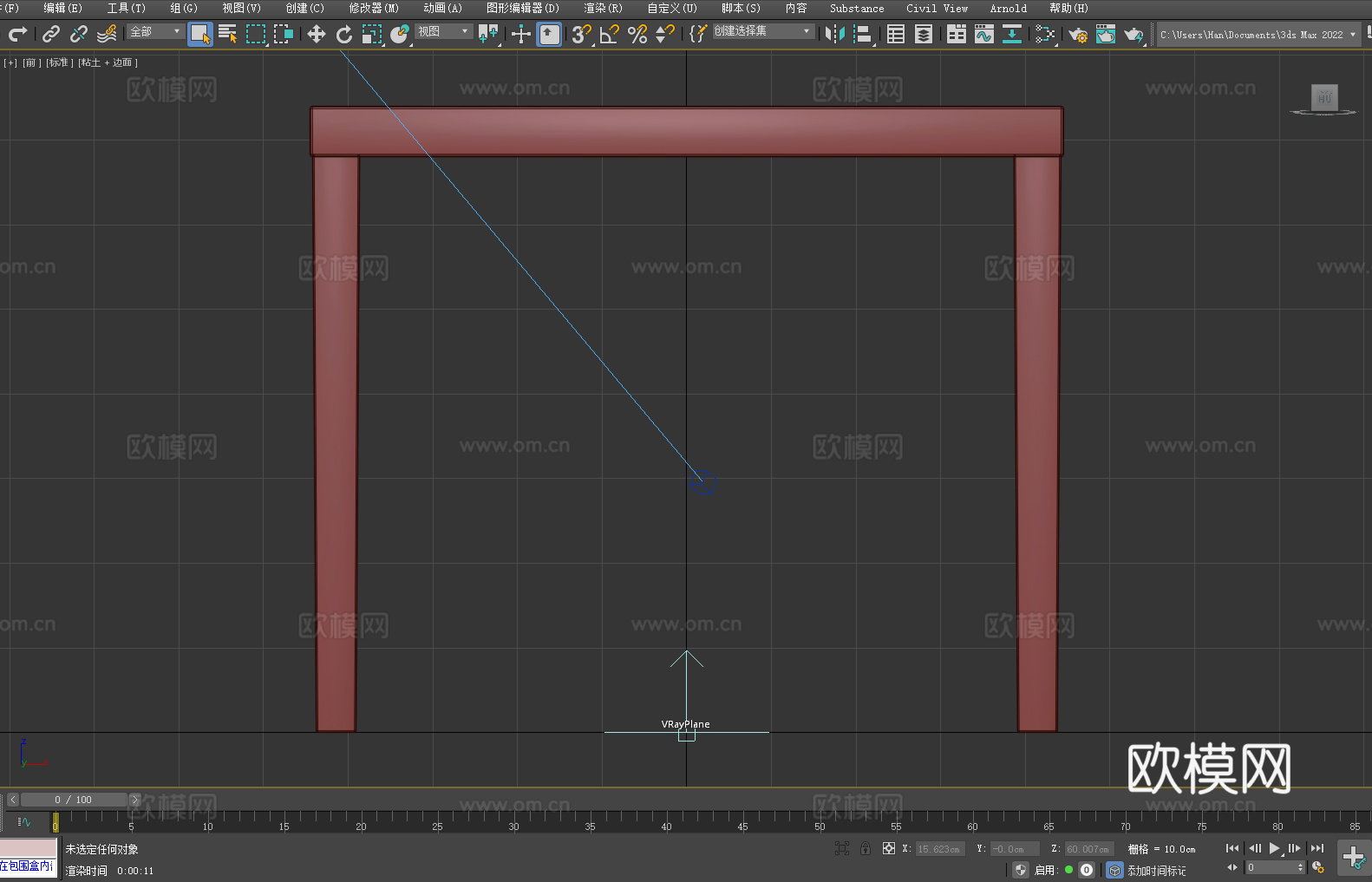Click the Z coordinate input field
1372x882 pixels.
[x=1088, y=849]
